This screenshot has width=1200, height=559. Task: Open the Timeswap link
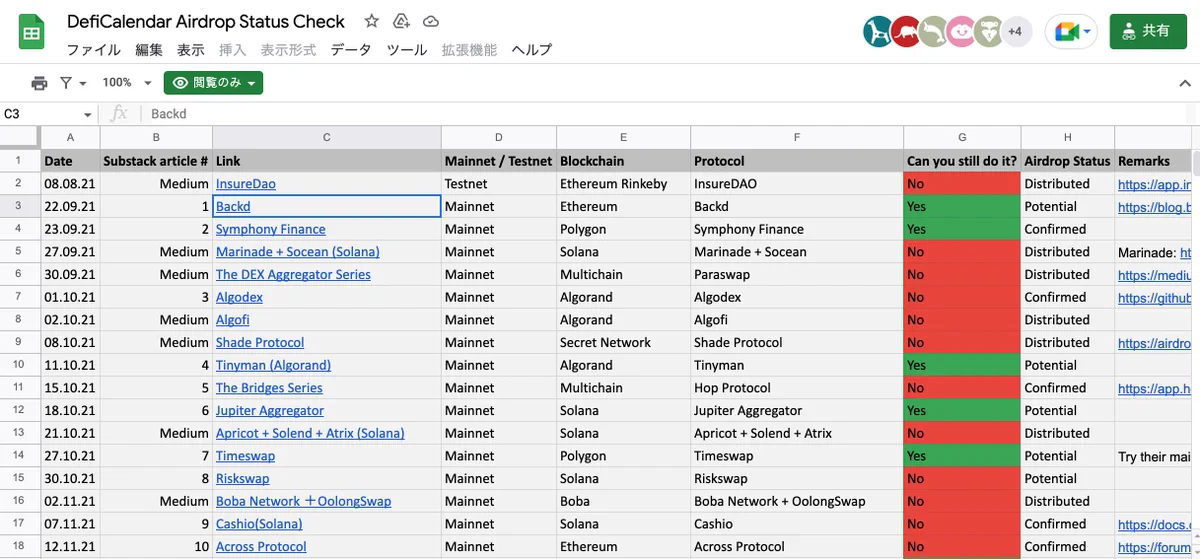[246, 456]
